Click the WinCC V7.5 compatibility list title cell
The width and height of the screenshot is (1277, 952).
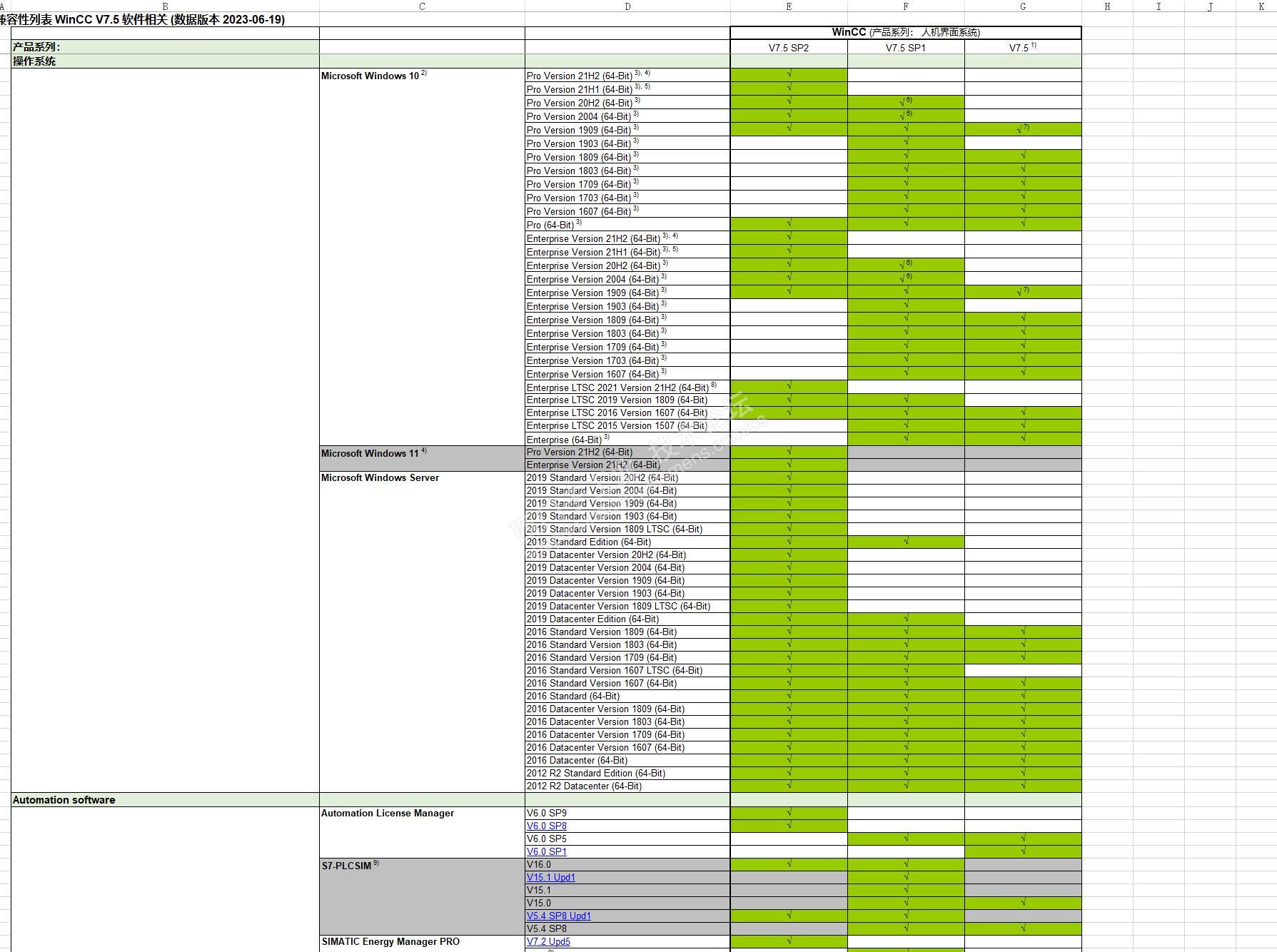143,19
